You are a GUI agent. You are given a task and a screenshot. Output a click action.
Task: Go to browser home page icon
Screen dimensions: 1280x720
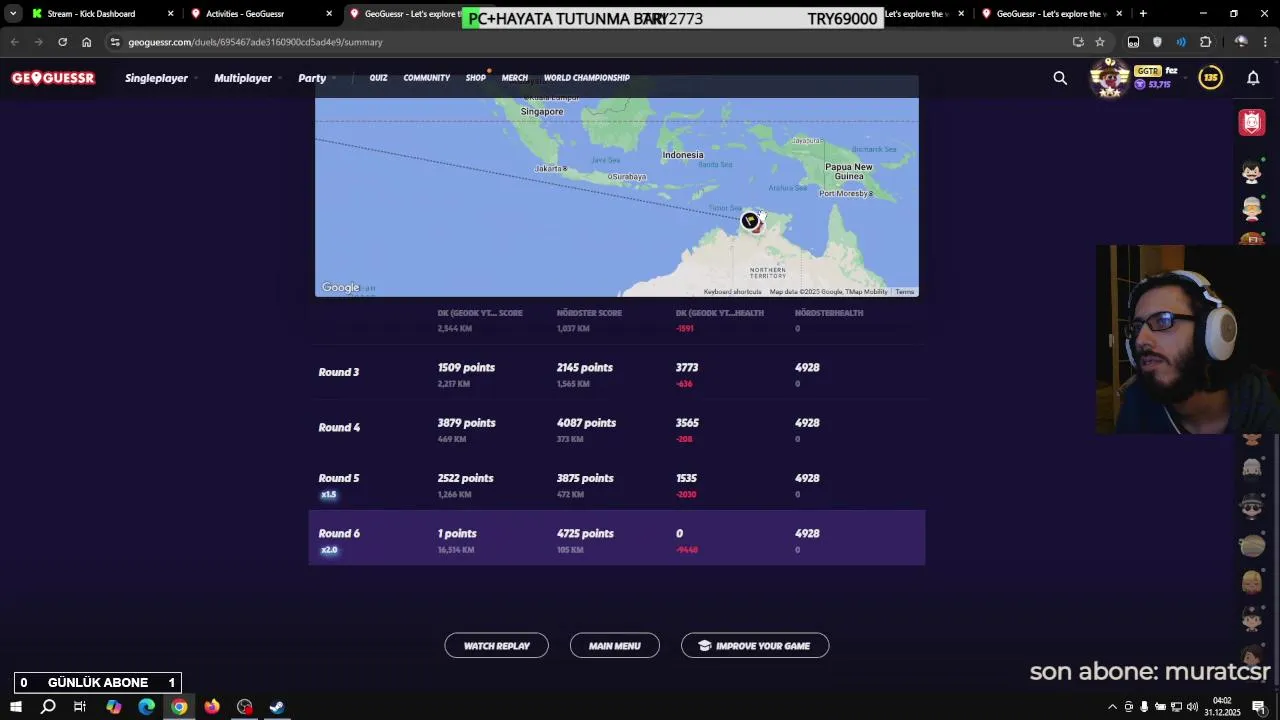click(87, 42)
